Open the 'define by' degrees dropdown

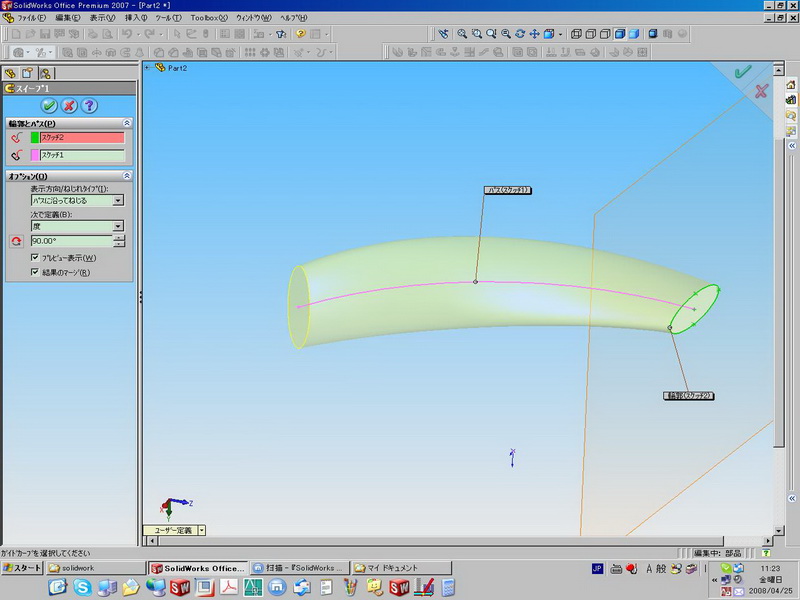coord(118,226)
